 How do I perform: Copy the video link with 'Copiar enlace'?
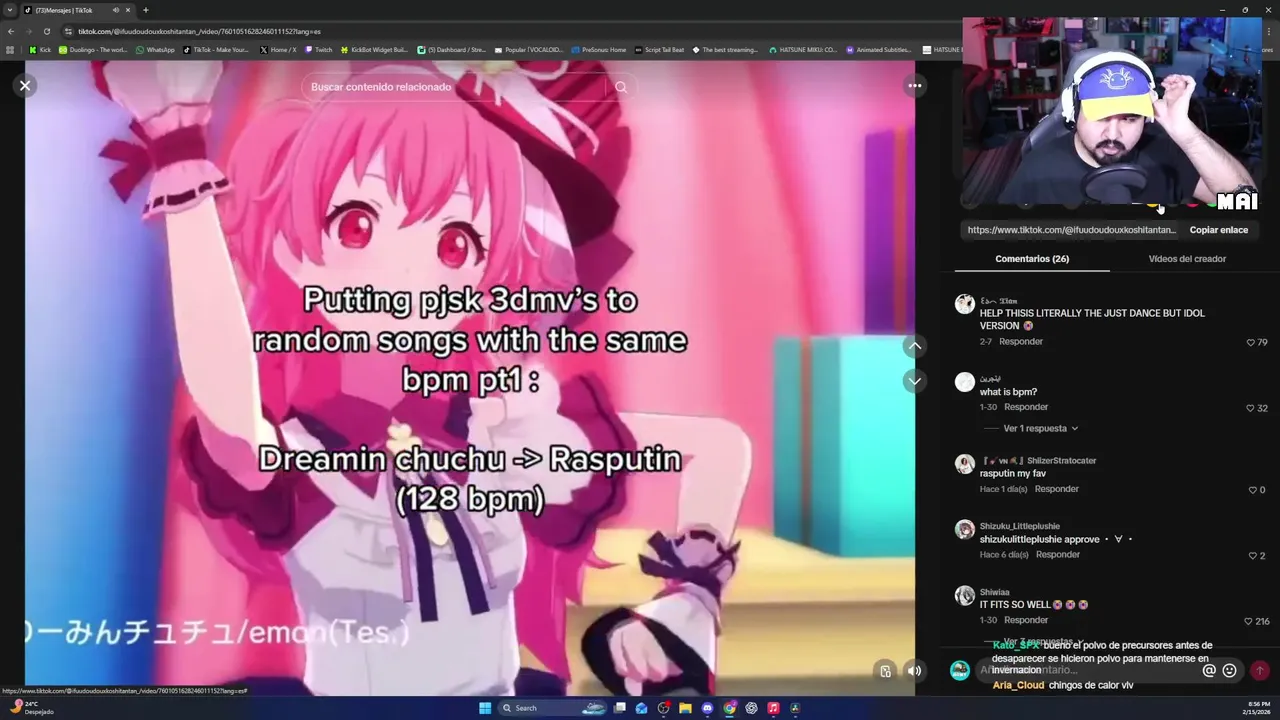tap(1218, 230)
